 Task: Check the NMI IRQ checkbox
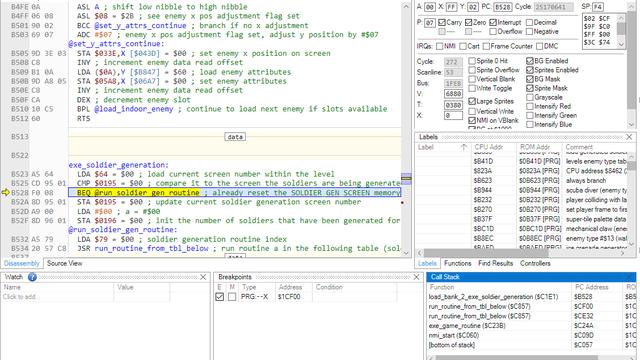(x=440, y=46)
